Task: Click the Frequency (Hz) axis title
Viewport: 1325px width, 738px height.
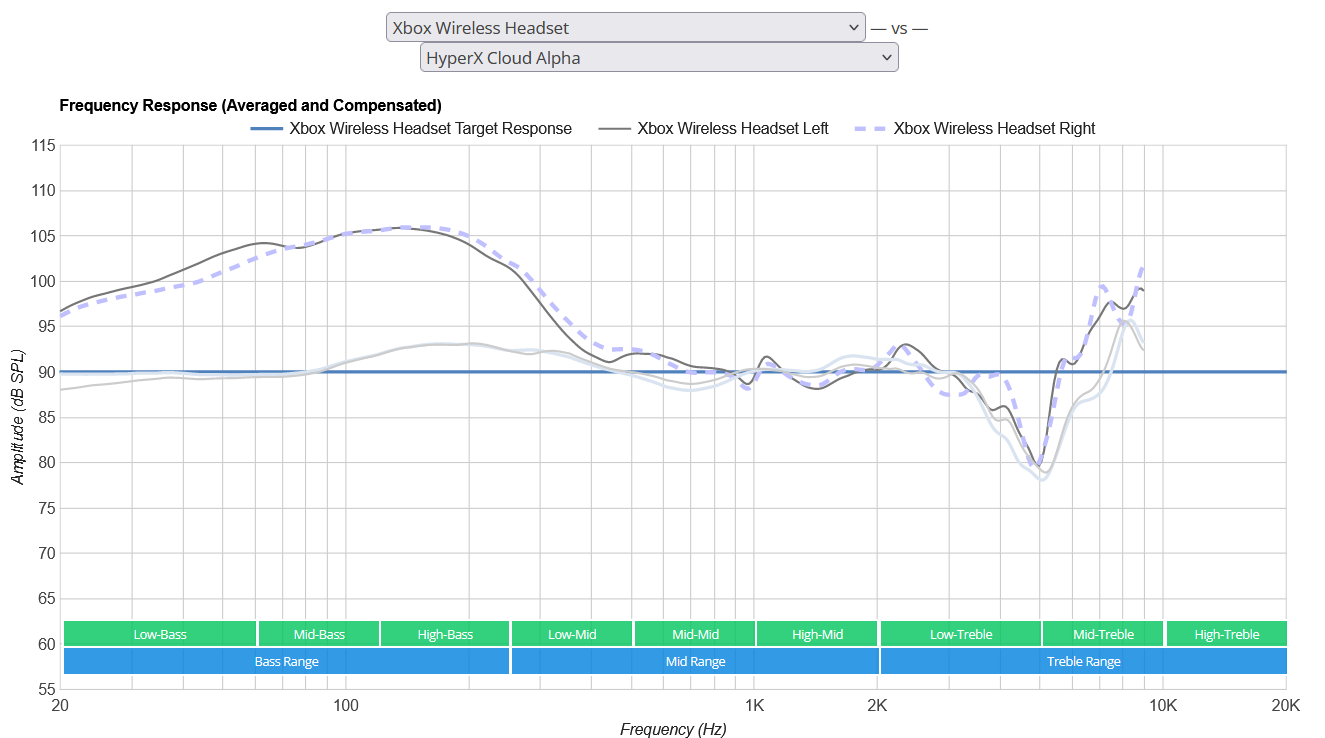Action: point(673,729)
